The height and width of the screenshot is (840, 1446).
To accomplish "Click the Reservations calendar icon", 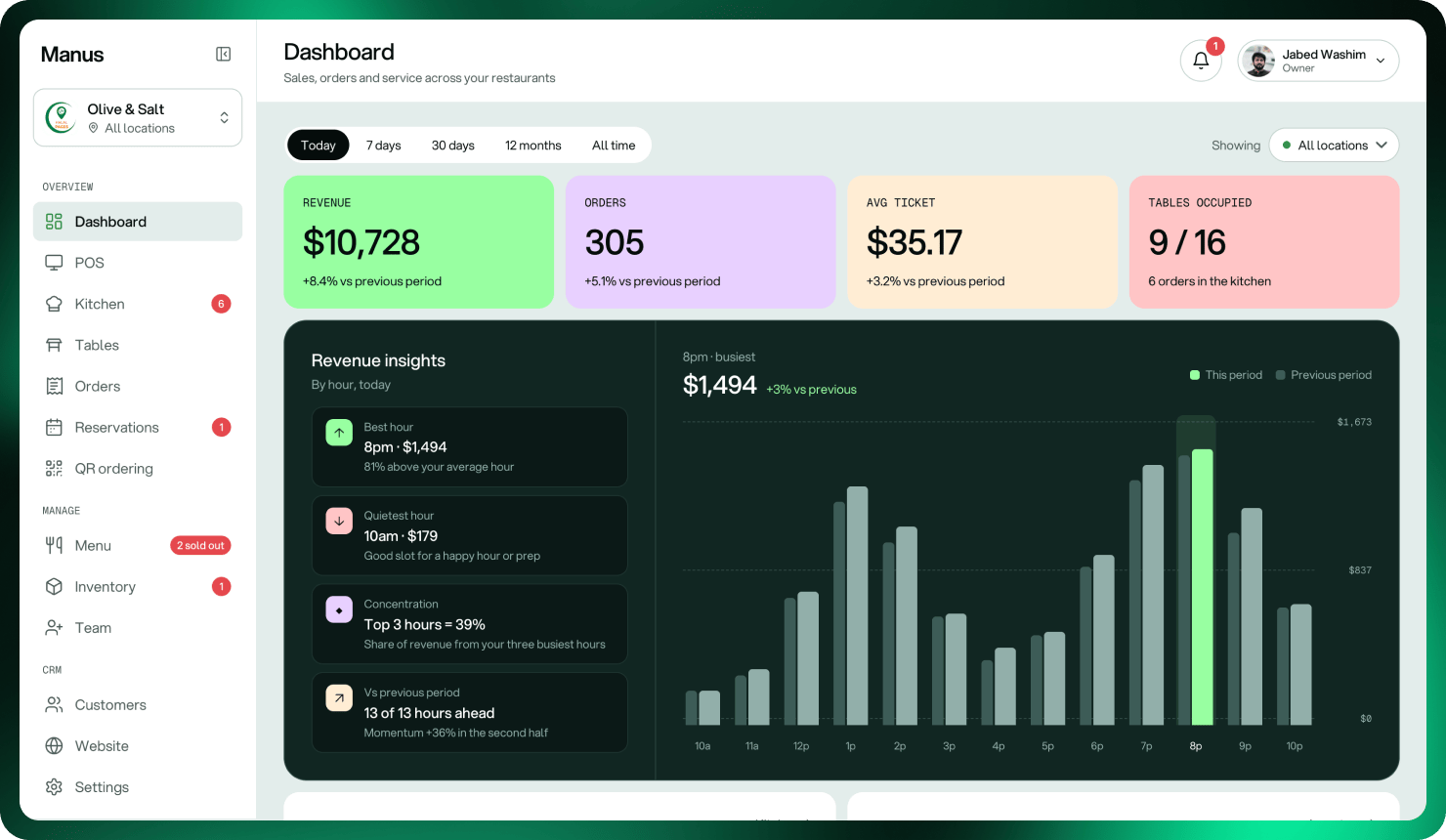I will [54, 427].
